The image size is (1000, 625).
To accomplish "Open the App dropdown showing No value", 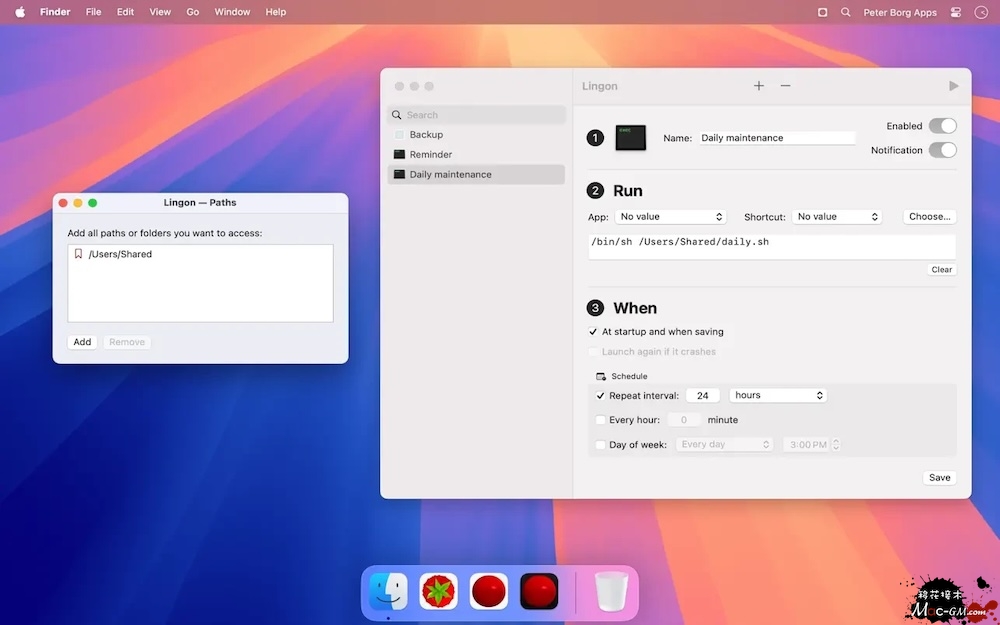I will click(x=670, y=217).
